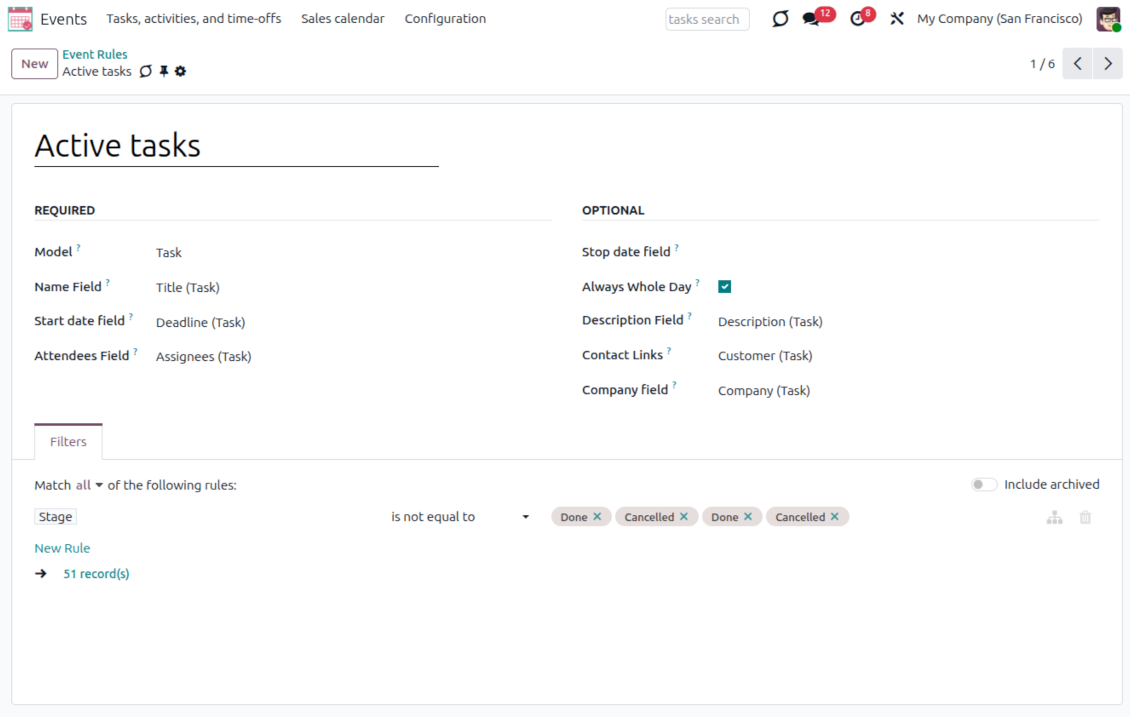Uncheck the Always Whole Day checkbox
The height and width of the screenshot is (717, 1130).
725,287
